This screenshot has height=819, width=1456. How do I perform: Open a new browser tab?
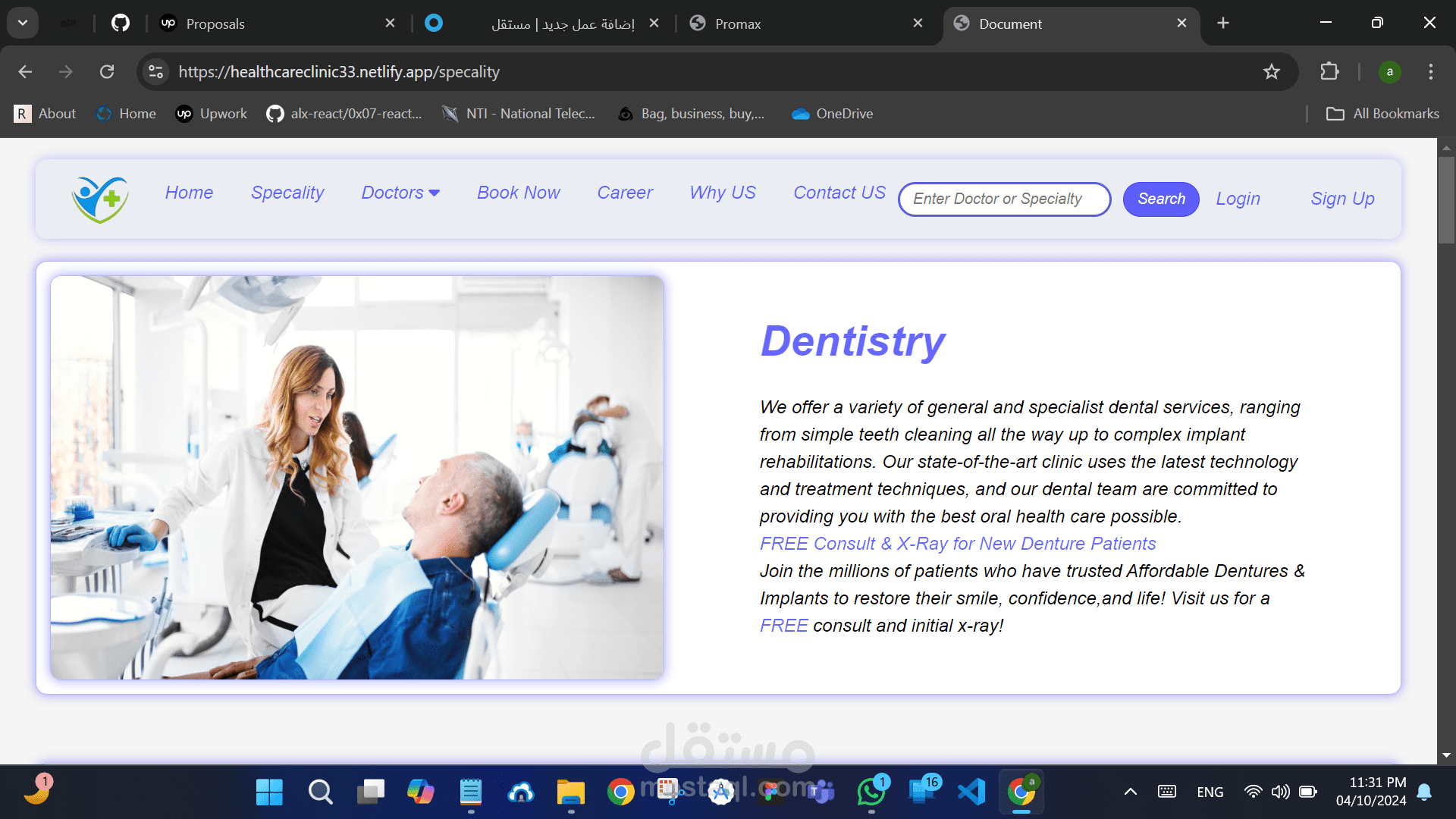coord(1223,24)
